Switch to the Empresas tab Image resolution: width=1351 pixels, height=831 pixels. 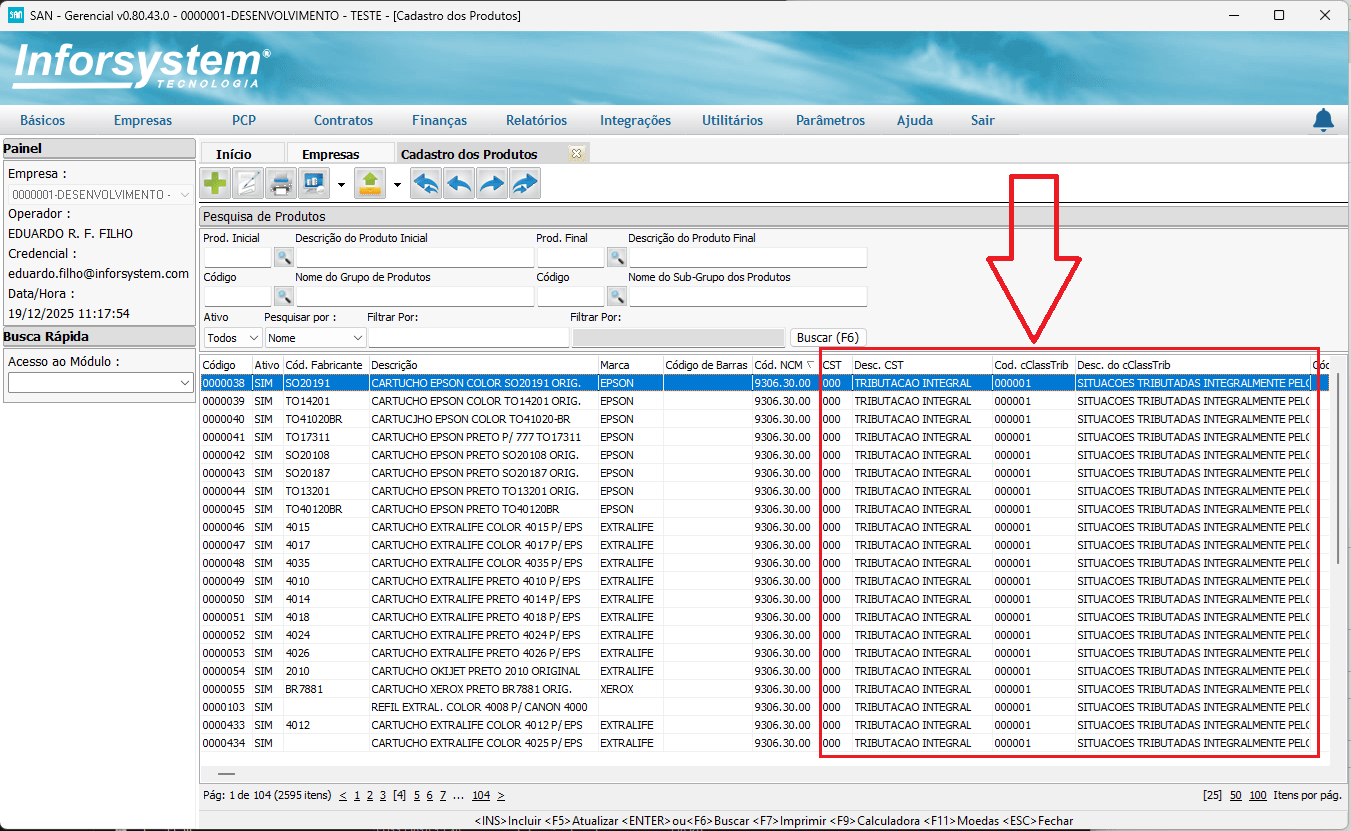tap(330, 154)
